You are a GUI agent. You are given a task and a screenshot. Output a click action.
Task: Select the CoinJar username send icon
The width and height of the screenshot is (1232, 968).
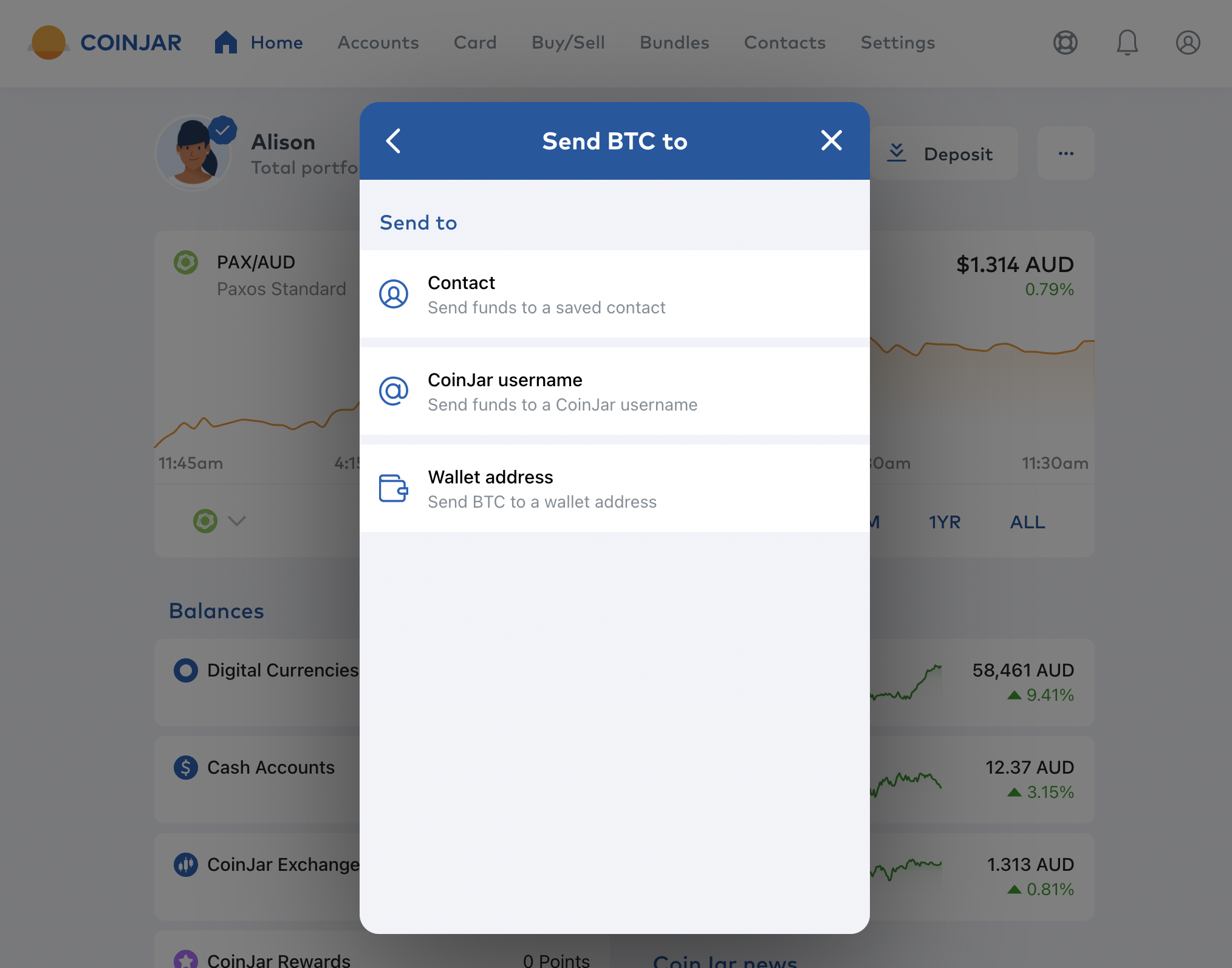point(393,389)
